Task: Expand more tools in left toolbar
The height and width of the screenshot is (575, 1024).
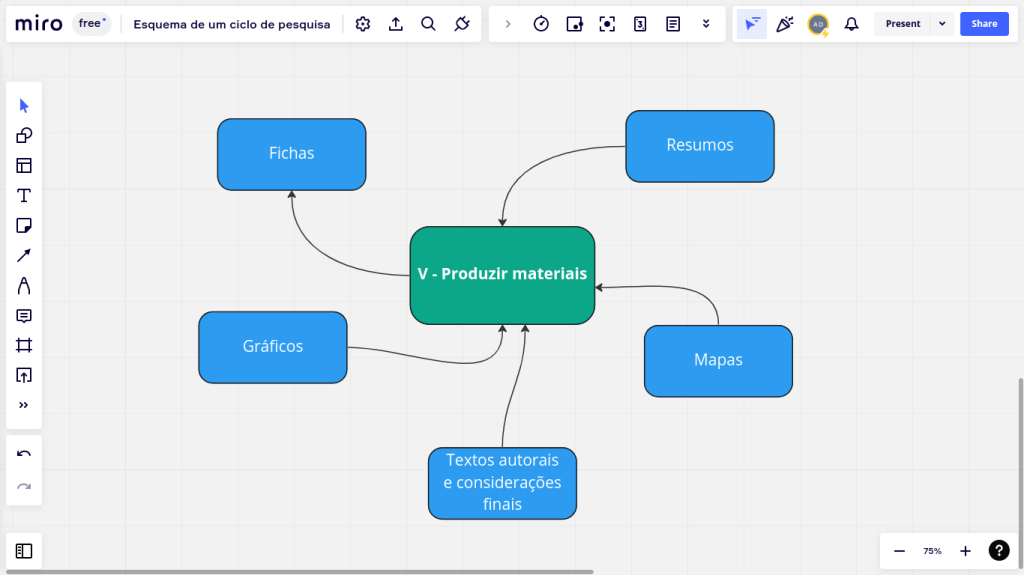Action: pyautogui.click(x=24, y=405)
